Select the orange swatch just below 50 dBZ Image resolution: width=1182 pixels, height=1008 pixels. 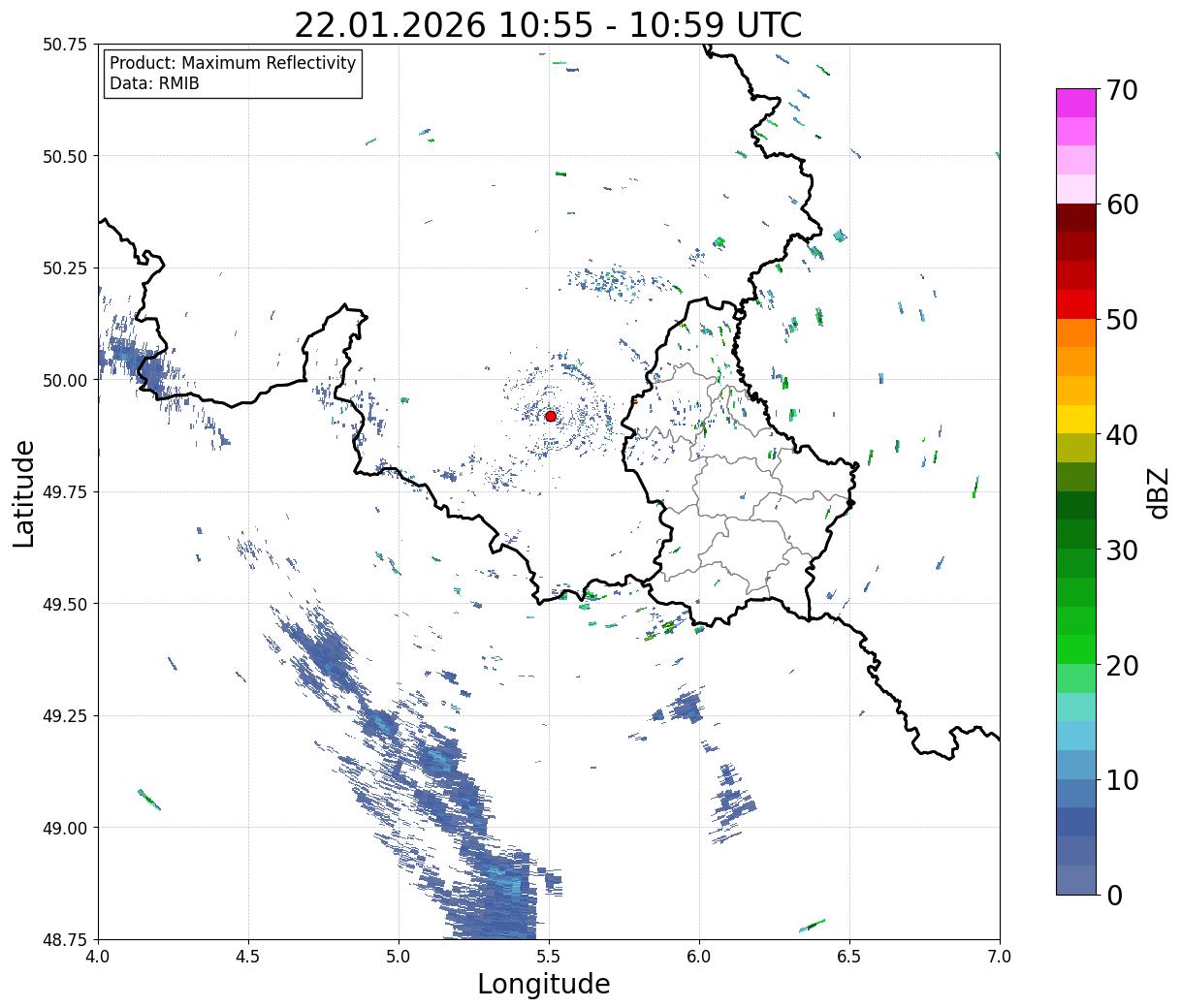pos(1076,332)
